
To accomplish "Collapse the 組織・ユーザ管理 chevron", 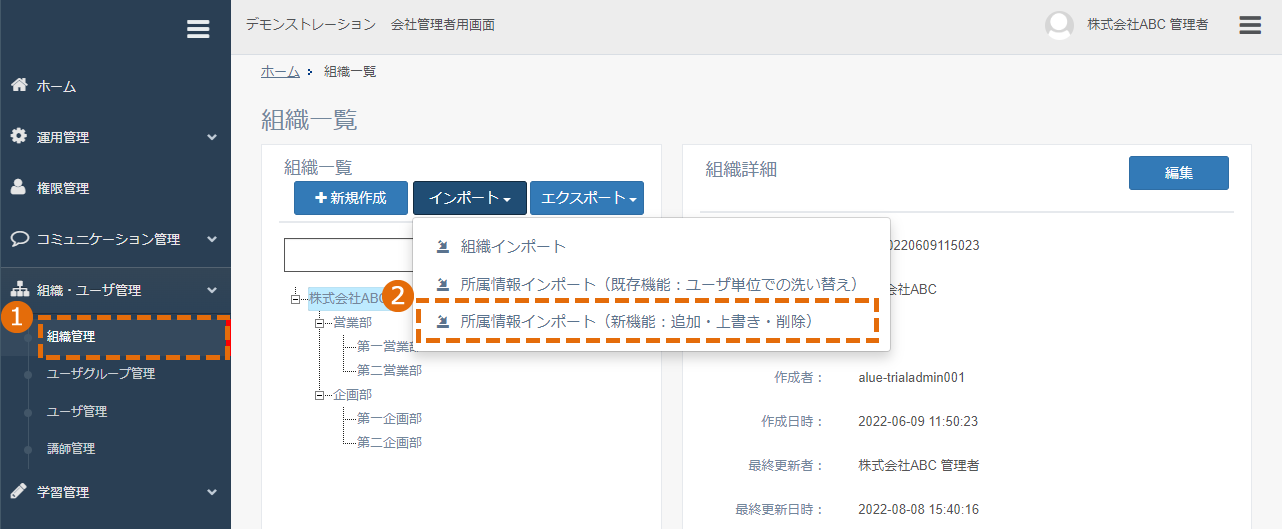I will point(212,290).
